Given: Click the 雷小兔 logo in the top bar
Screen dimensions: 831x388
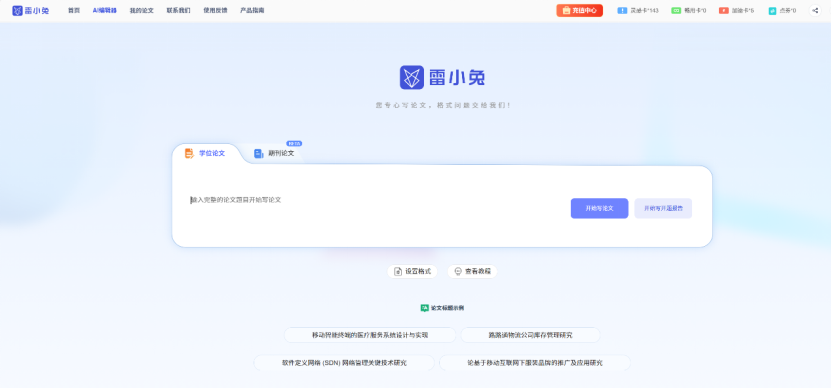Looking at the screenshot, I should coord(31,11).
